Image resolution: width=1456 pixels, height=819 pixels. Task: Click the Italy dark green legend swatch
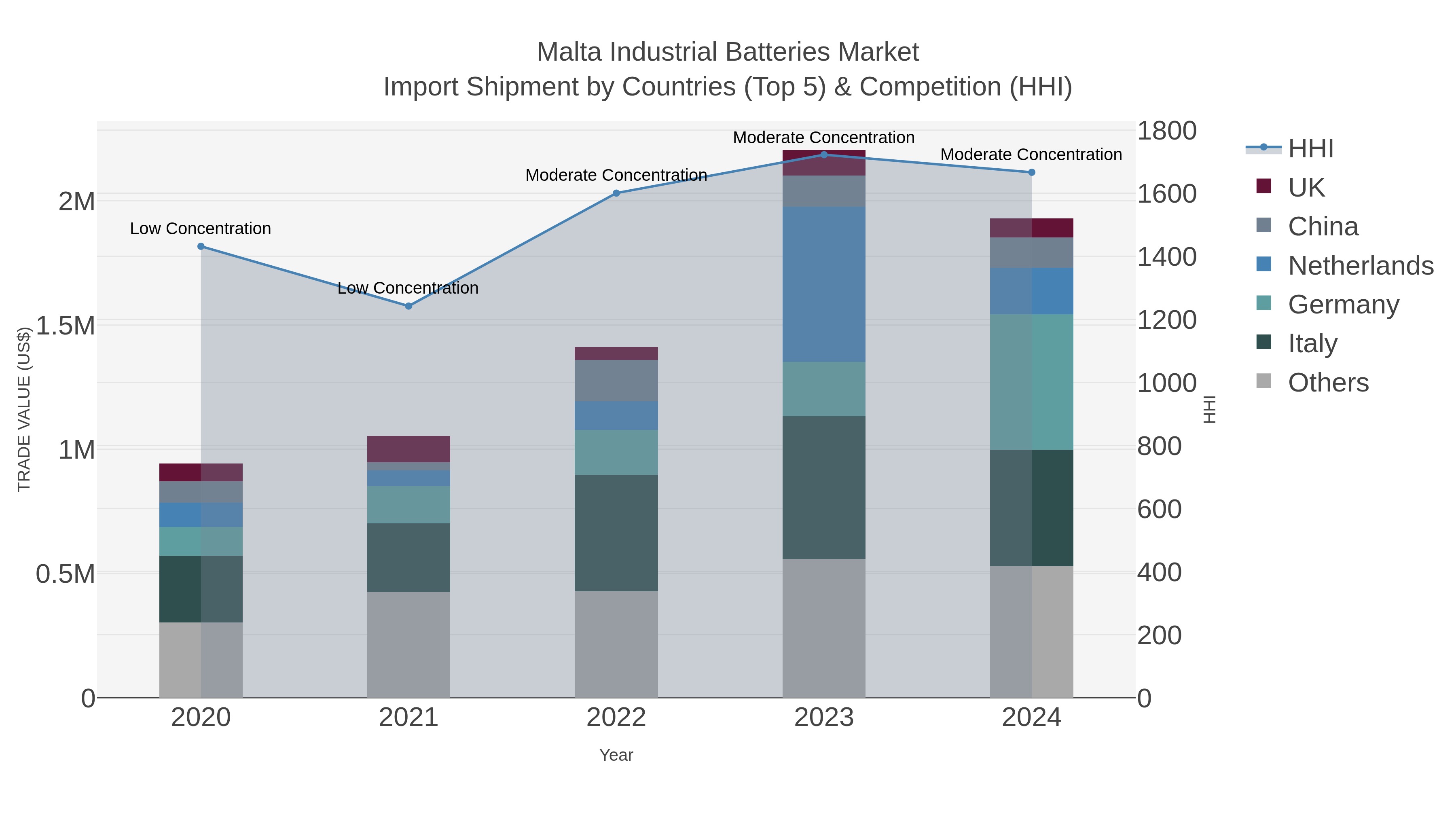click(1264, 342)
